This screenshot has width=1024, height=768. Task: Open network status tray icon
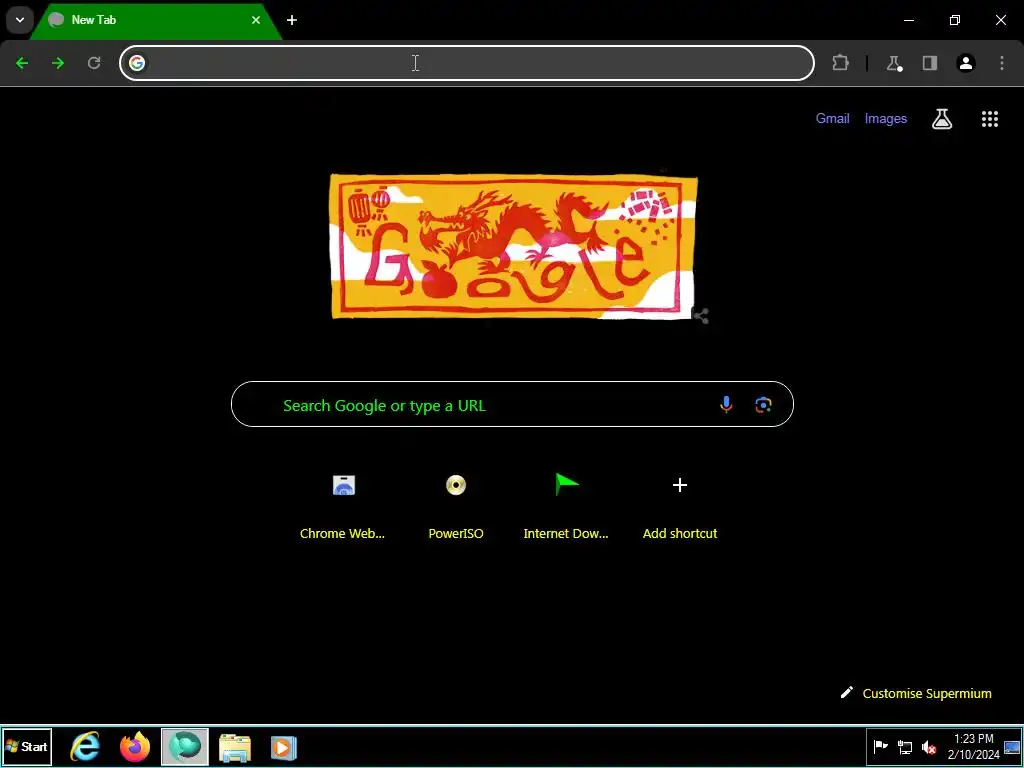[x=904, y=747]
